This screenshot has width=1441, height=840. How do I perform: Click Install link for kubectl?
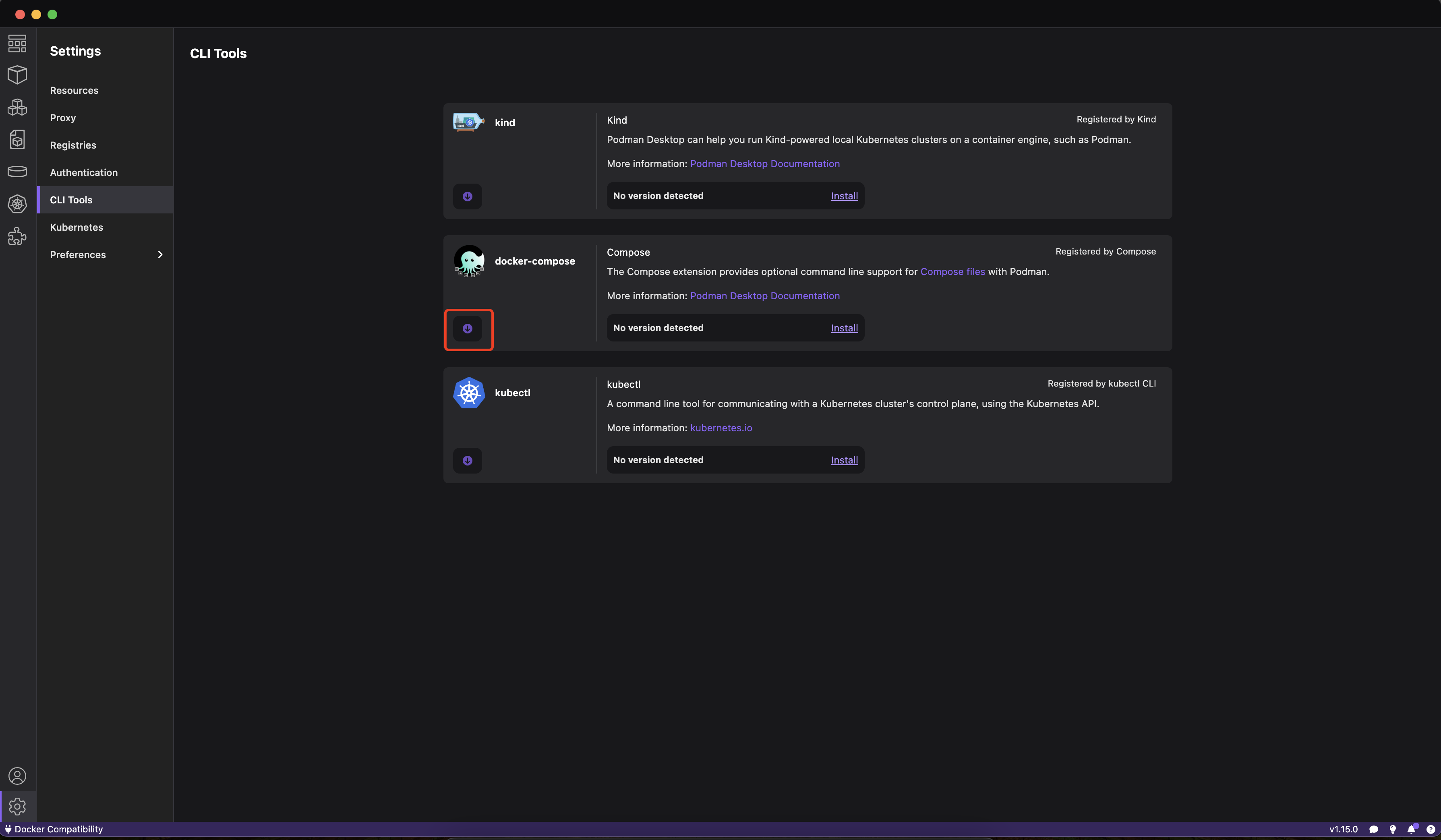tap(844, 460)
